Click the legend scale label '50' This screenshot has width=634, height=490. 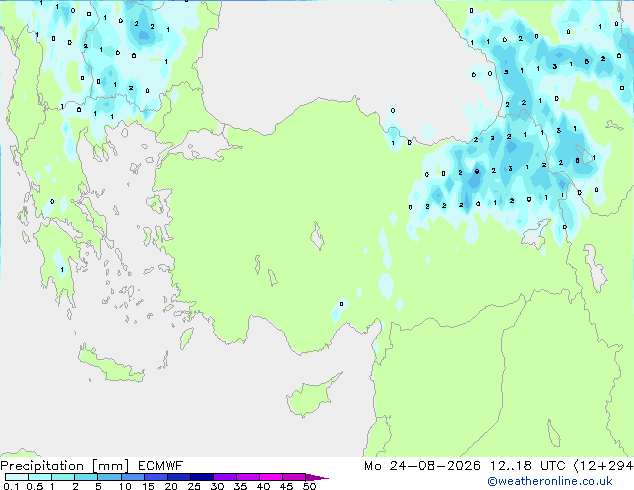310,486
